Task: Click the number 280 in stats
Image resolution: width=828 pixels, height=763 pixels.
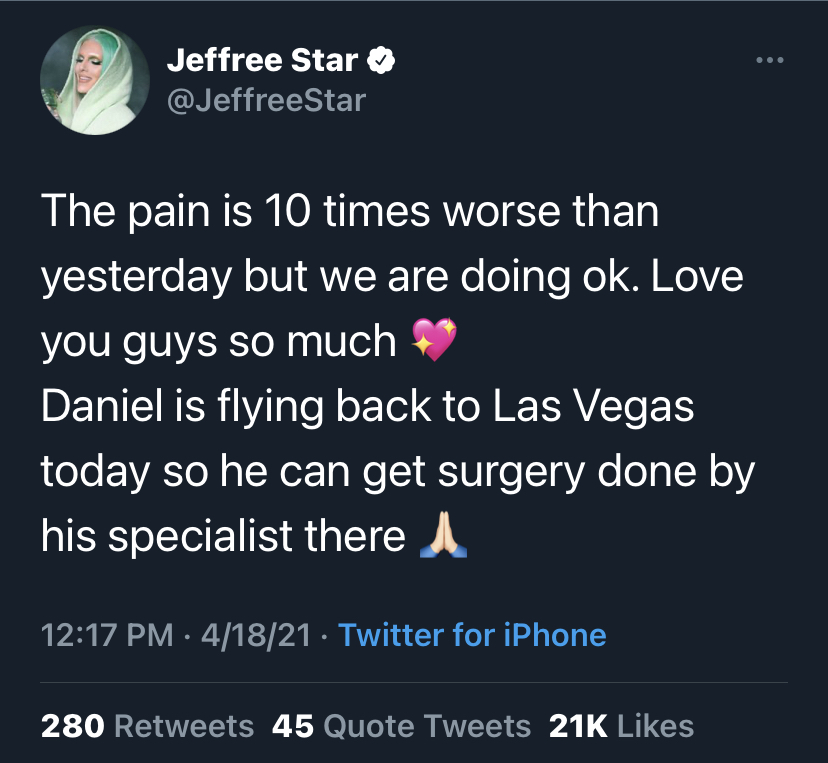Action: 72,726
